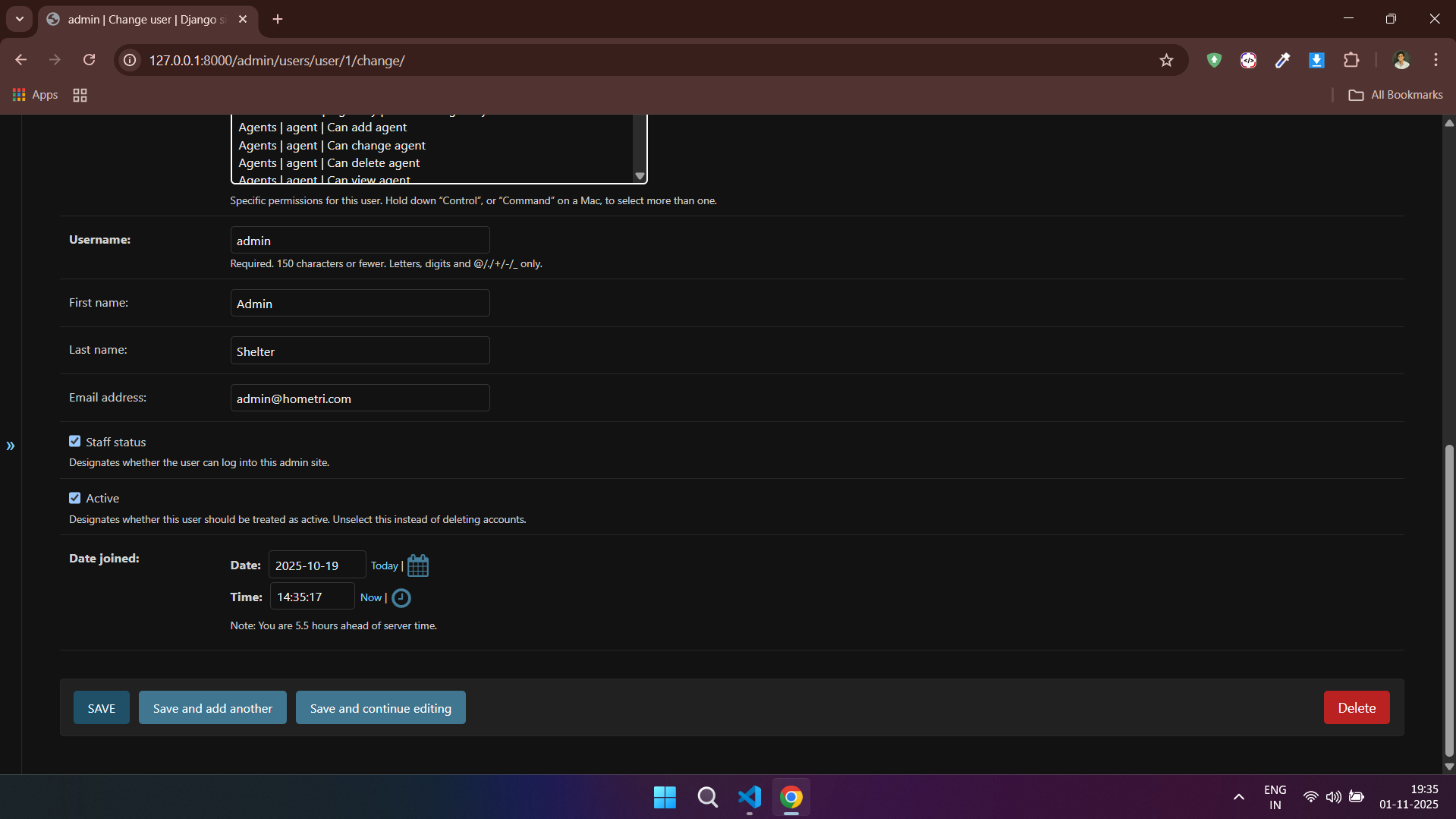Open the Extensions puzzle menu
The image size is (1456, 819).
[x=1351, y=60]
